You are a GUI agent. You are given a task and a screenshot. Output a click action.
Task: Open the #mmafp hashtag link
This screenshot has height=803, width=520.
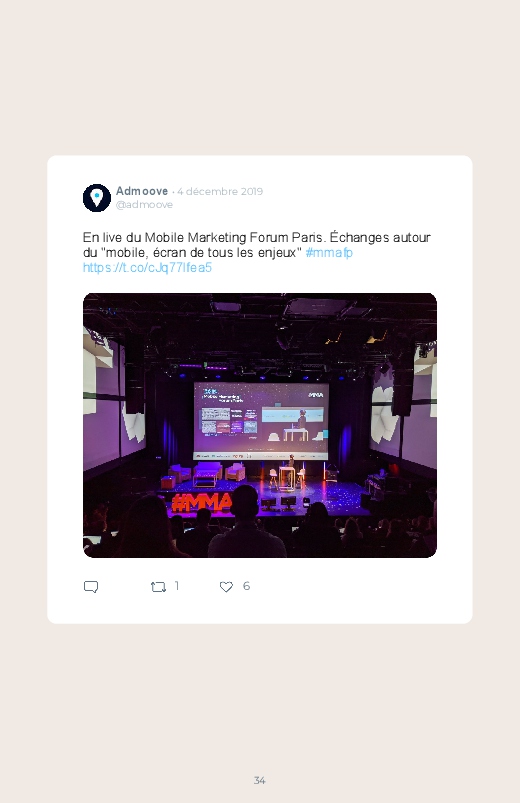(329, 252)
